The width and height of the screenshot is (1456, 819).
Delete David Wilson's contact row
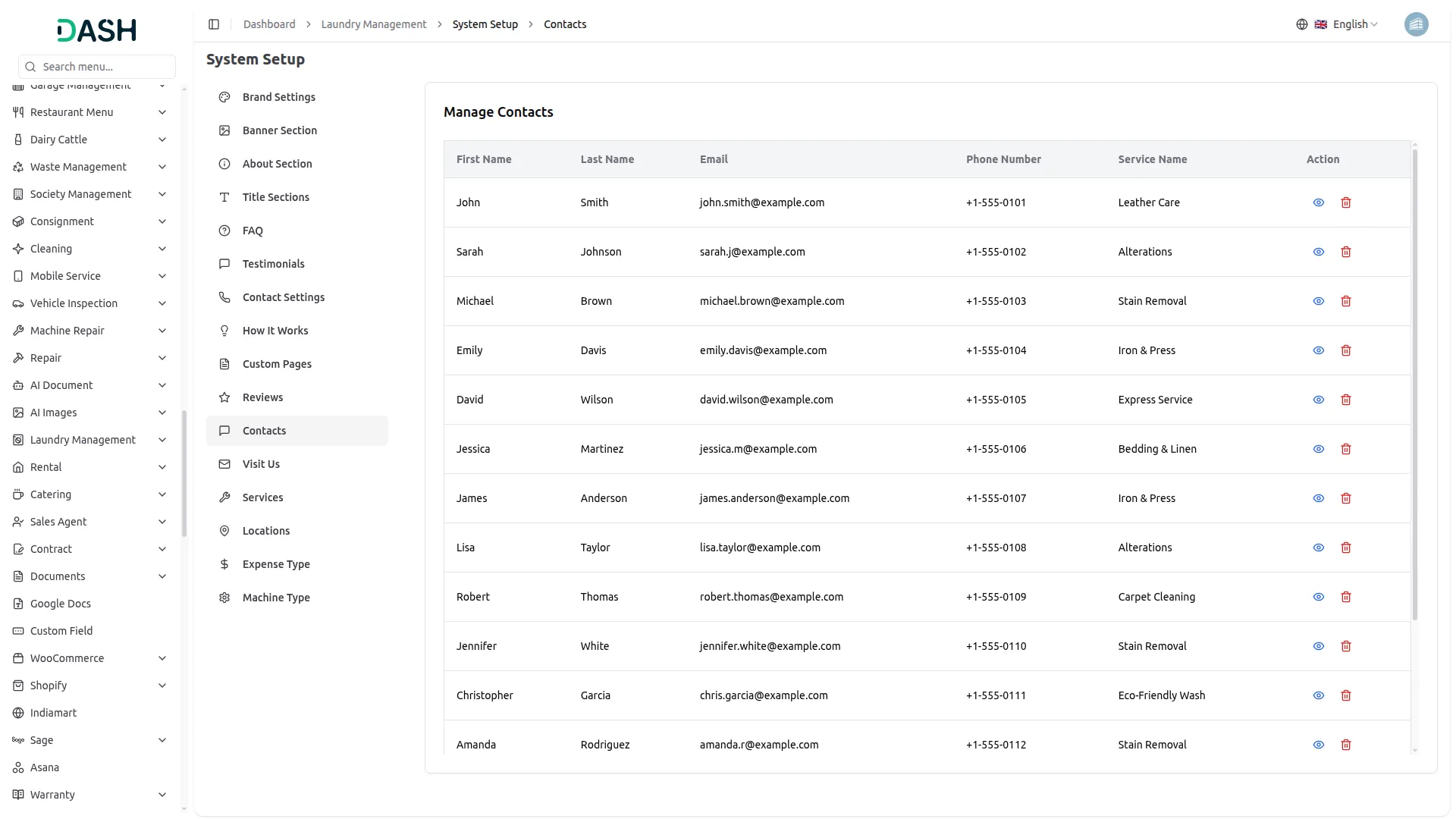[1346, 400]
